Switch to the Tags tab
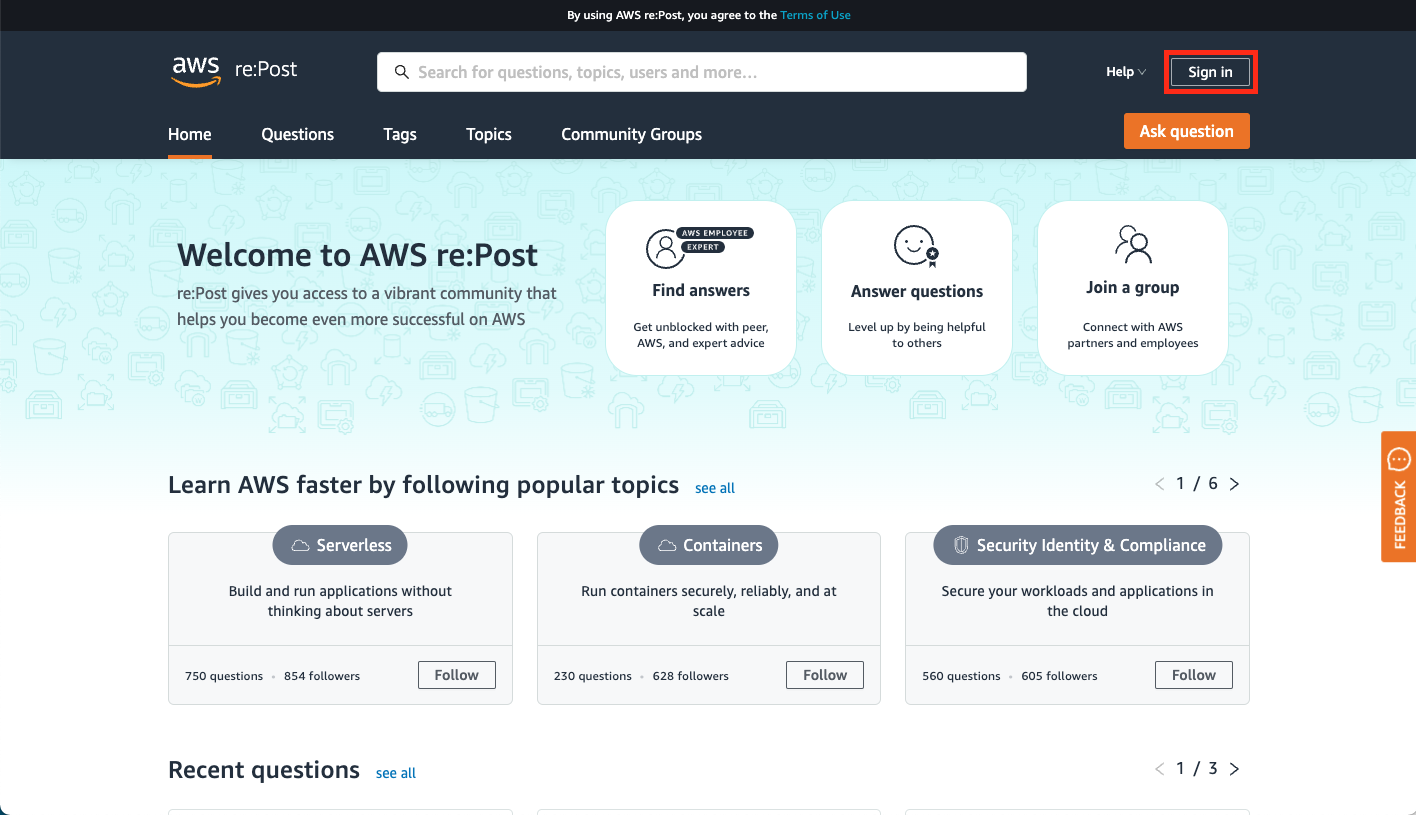This screenshot has height=815, width=1416. coord(400,134)
